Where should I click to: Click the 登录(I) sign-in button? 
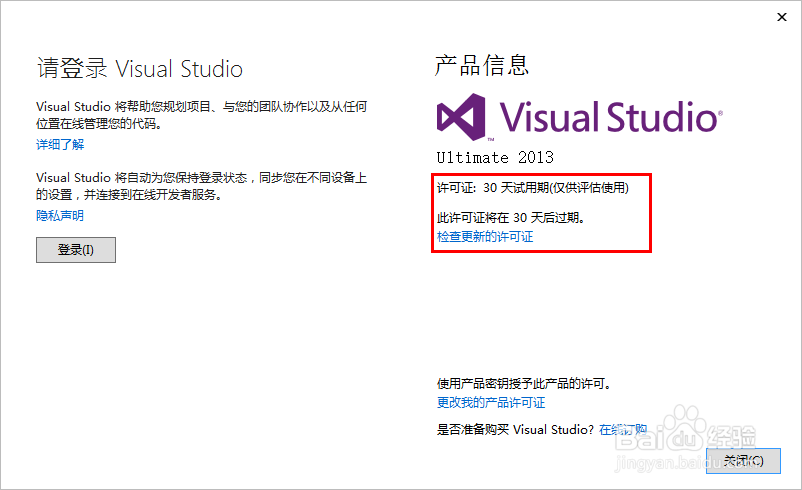coord(76,250)
